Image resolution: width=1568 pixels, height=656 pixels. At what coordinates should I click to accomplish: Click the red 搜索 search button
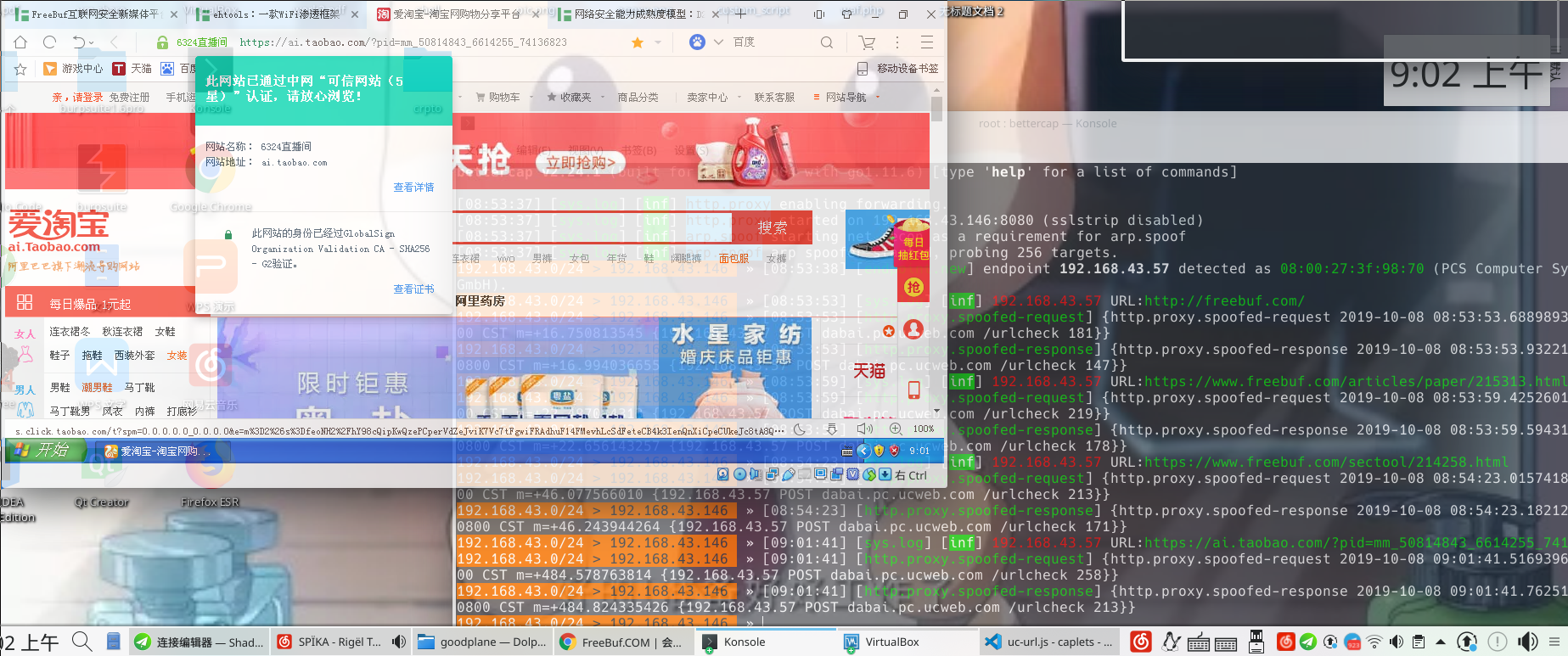pyautogui.click(x=773, y=227)
